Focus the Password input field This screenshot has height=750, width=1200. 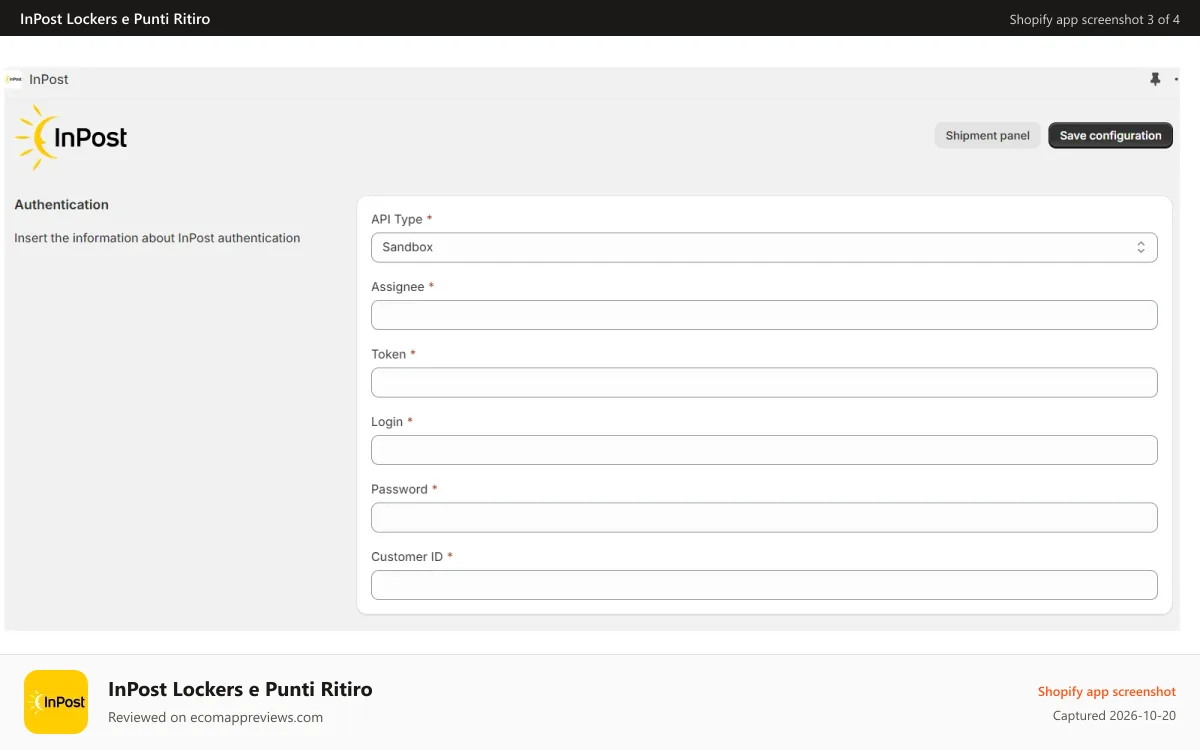pyautogui.click(x=764, y=517)
